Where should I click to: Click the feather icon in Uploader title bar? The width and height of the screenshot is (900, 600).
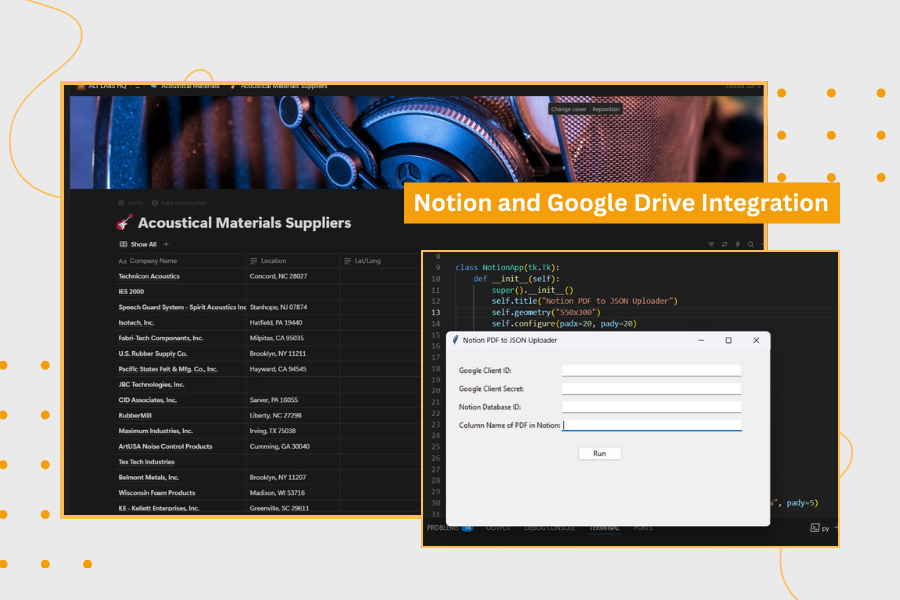coord(455,340)
